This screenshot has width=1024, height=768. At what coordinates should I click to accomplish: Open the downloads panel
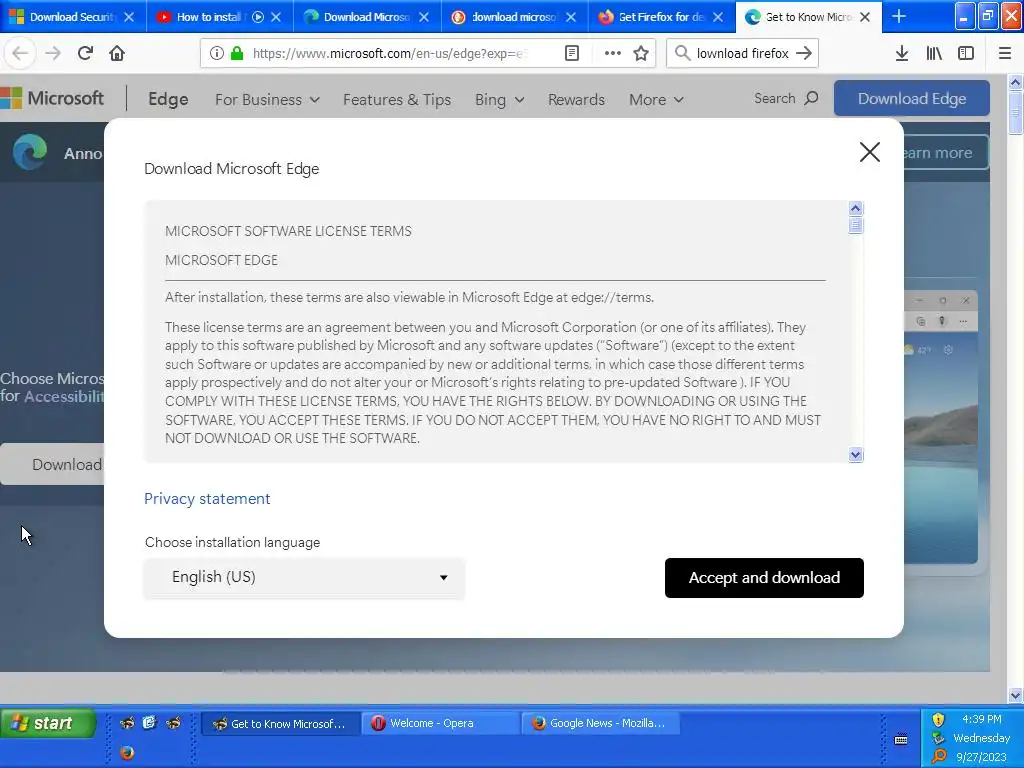click(x=902, y=54)
